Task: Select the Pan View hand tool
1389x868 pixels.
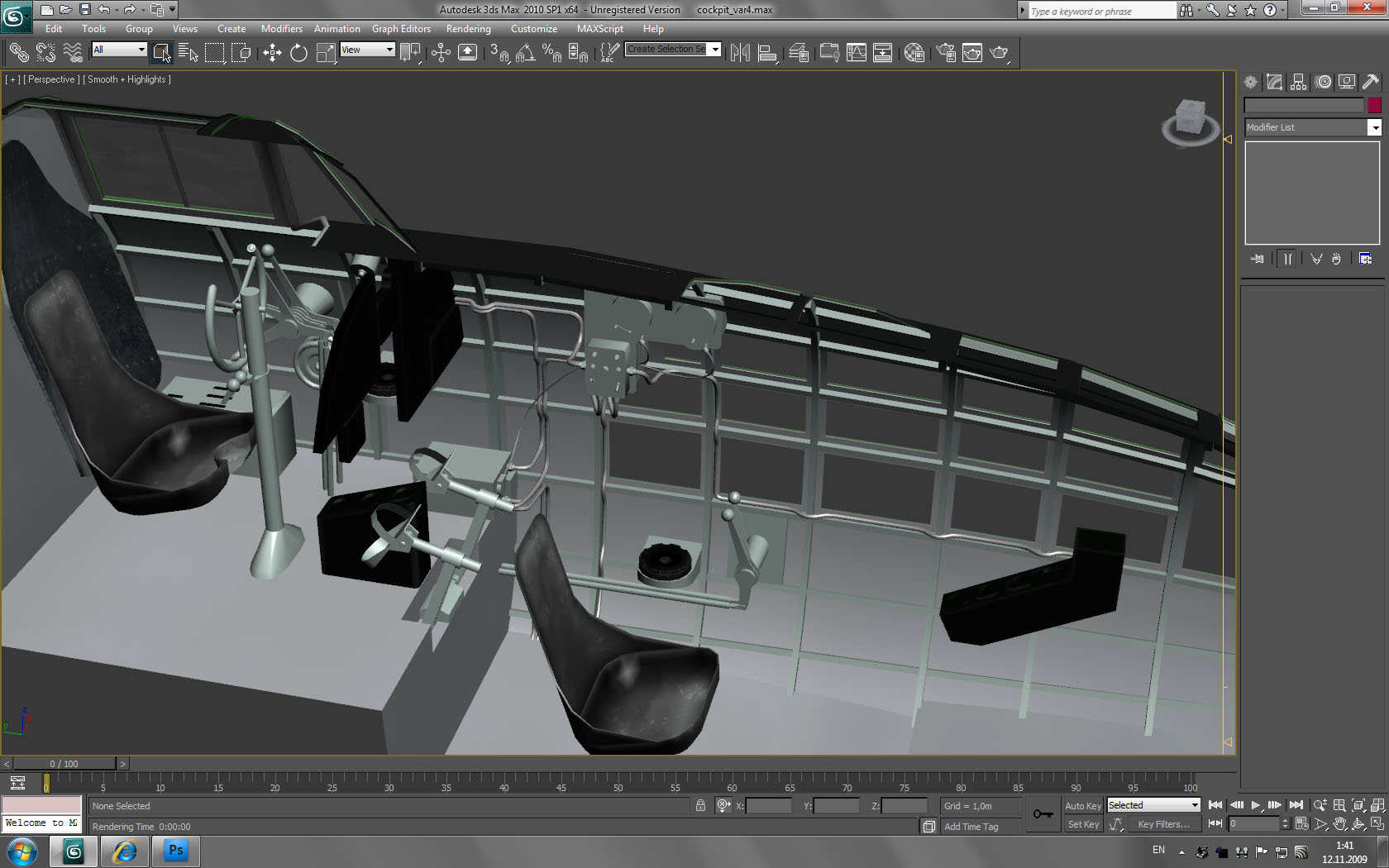Action: (1339, 824)
